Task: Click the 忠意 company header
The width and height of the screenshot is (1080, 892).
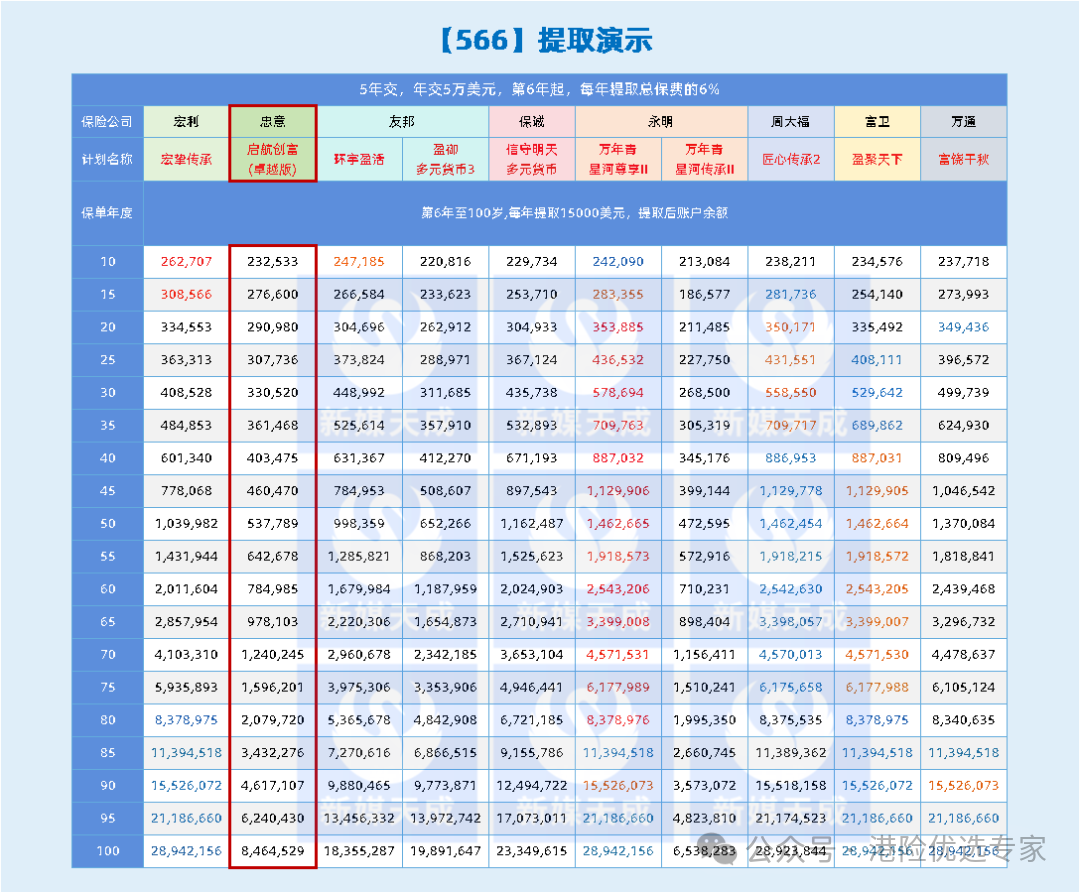Action: click(273, 122)
